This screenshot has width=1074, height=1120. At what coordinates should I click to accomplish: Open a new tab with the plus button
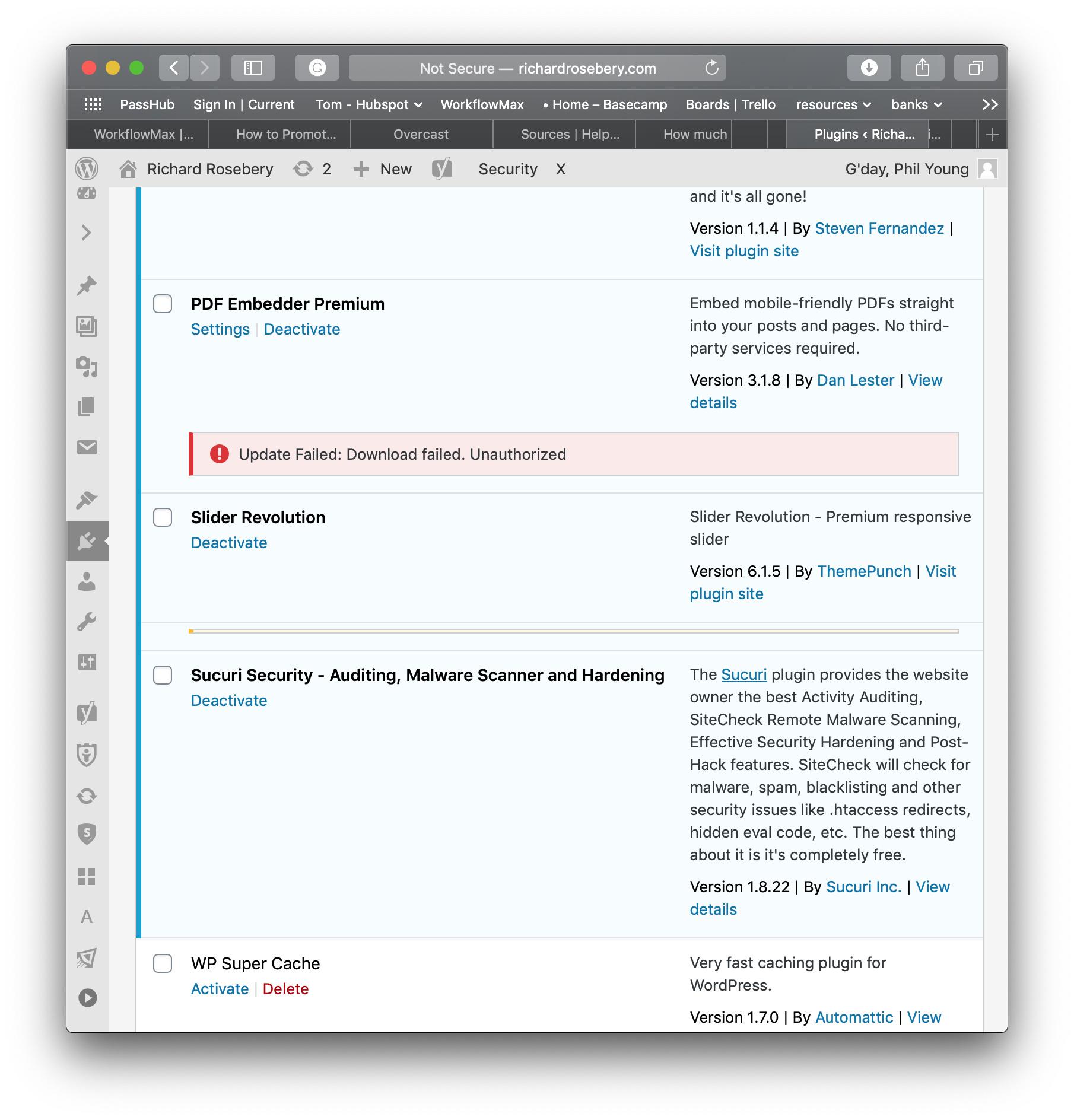pyautogui.click(x=992, y=135)
